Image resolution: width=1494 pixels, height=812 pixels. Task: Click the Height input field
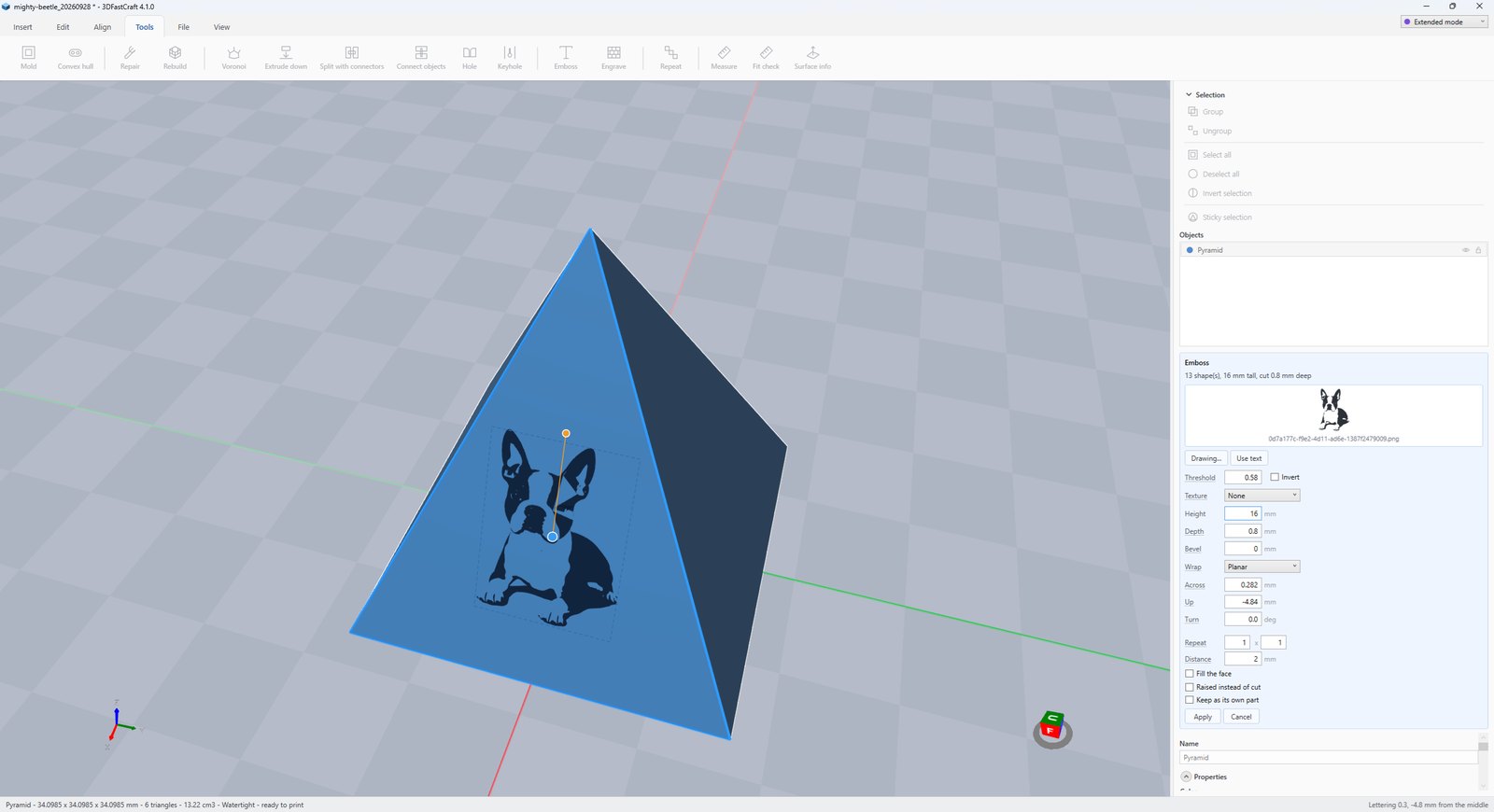point(1243,513)
